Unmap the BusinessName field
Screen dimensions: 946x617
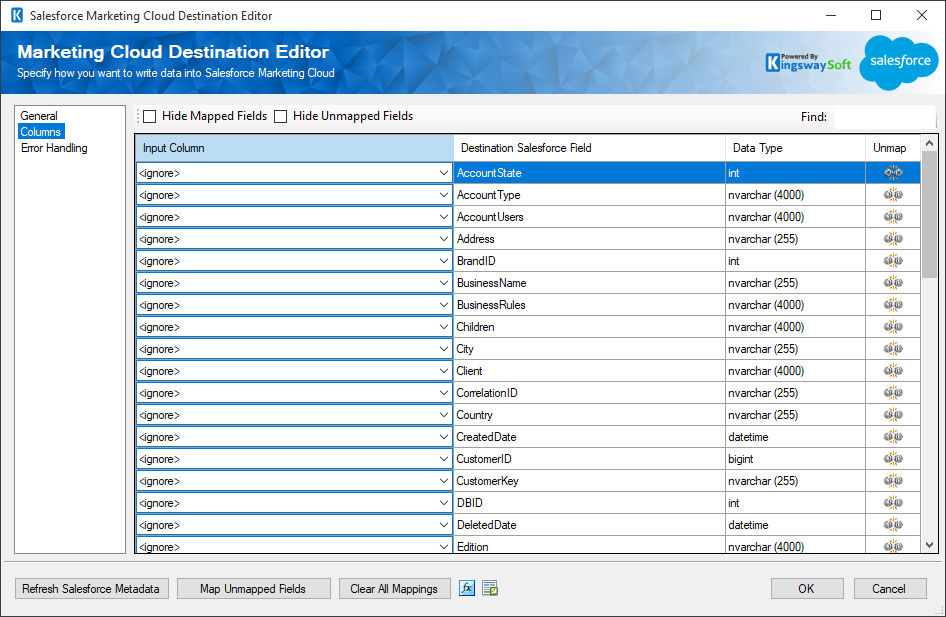point(893,283)
